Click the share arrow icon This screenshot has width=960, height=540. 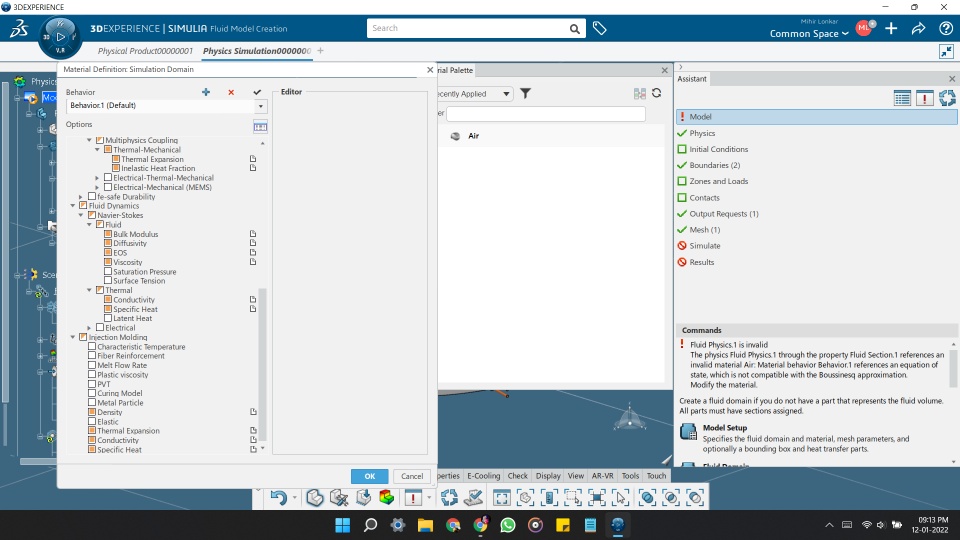[x=918, y=28]
